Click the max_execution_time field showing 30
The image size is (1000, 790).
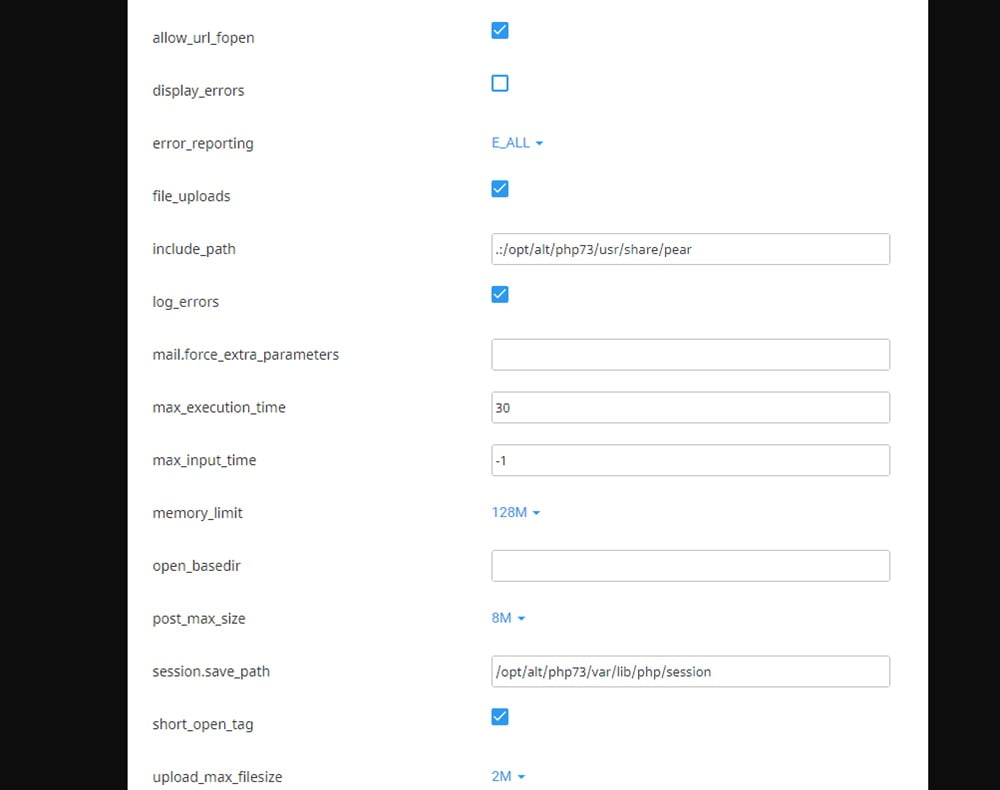[691, 407]
